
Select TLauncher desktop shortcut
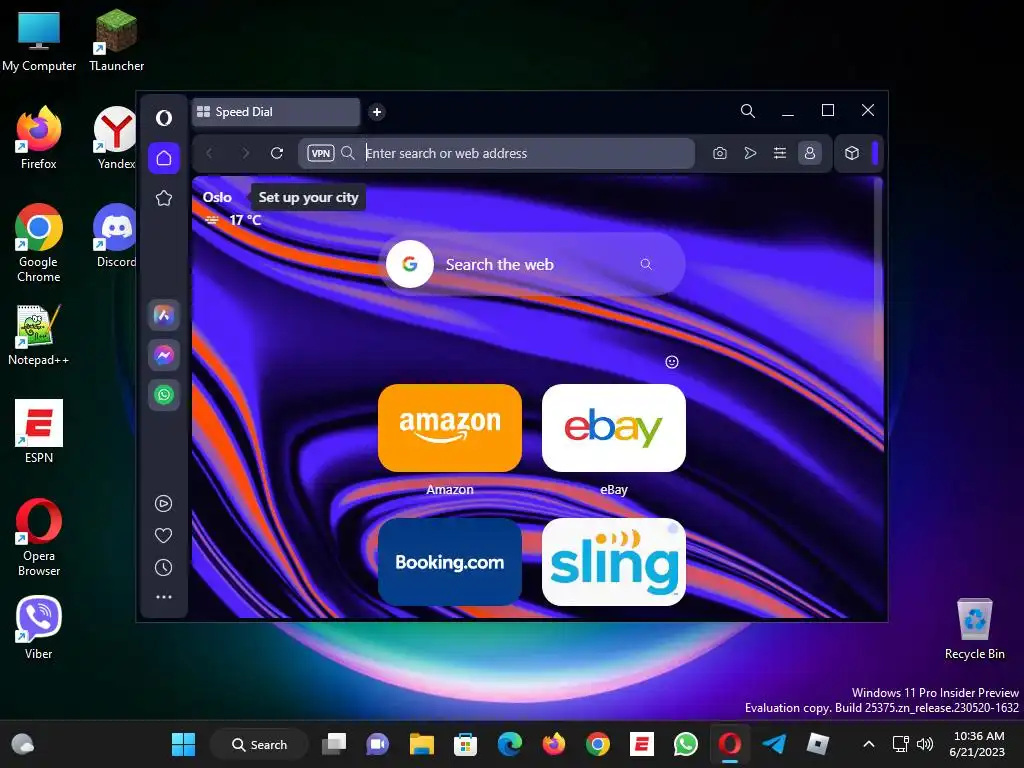click(116, 40)
